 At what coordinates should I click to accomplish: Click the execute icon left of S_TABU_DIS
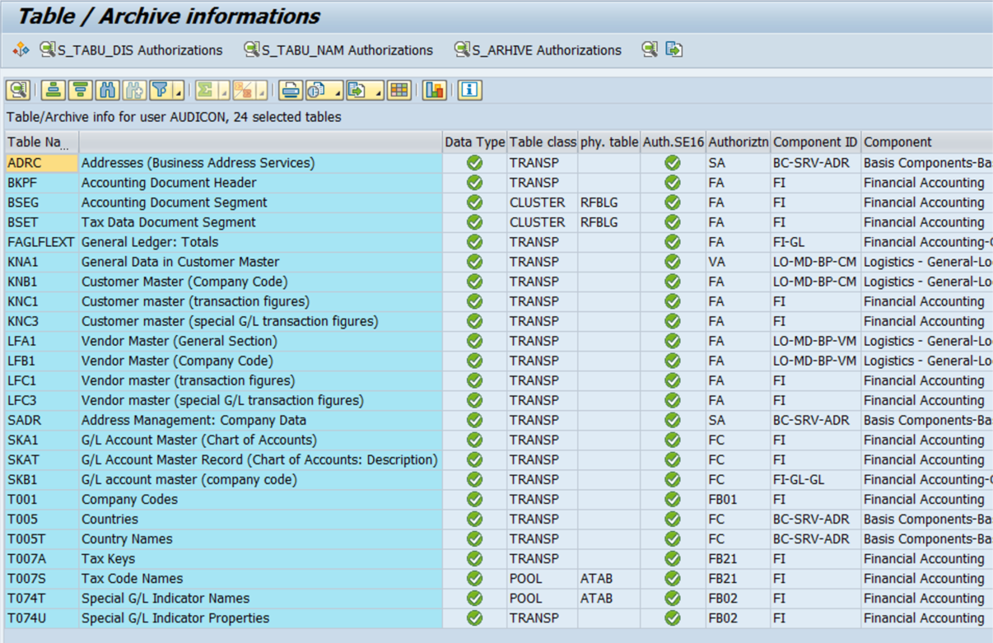(20, 50)
